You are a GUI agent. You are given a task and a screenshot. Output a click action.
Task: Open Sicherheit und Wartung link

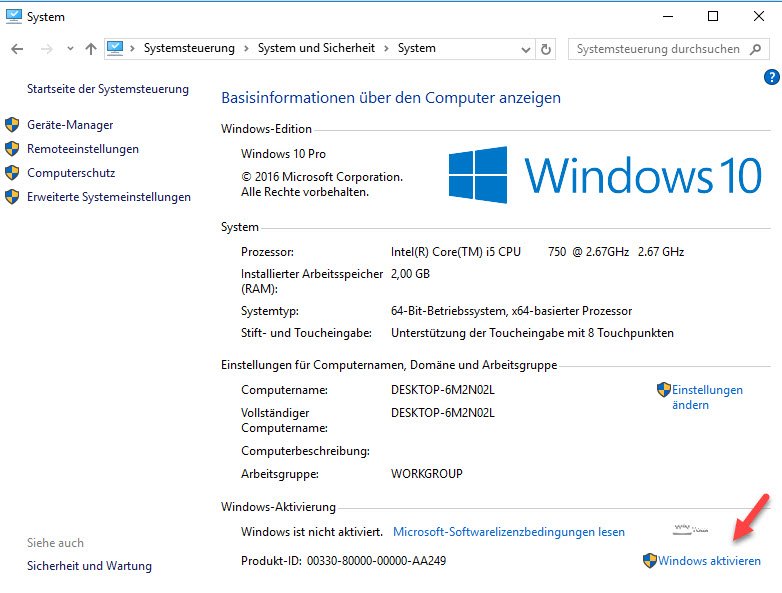(x=89, y=566)
